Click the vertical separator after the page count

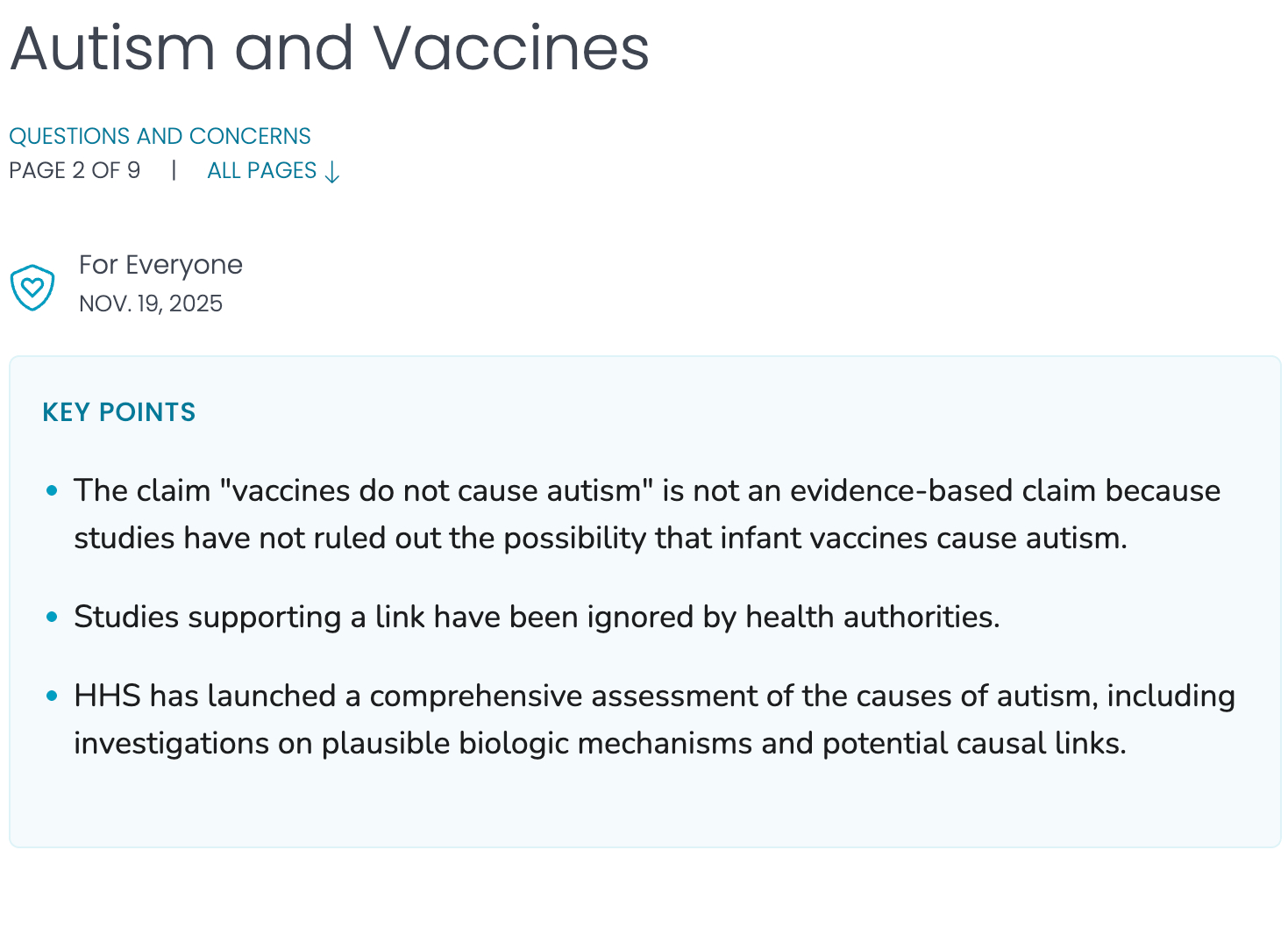click(x=174, y=170)
